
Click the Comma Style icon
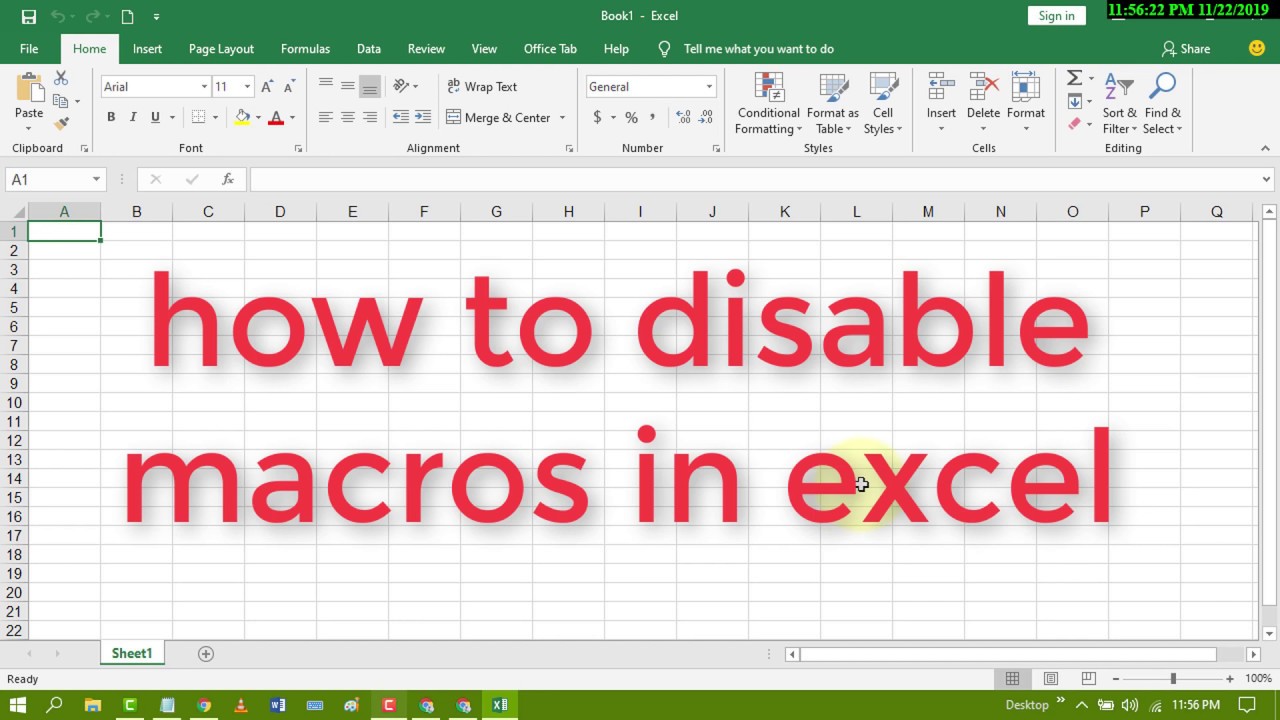click(653, 117)
